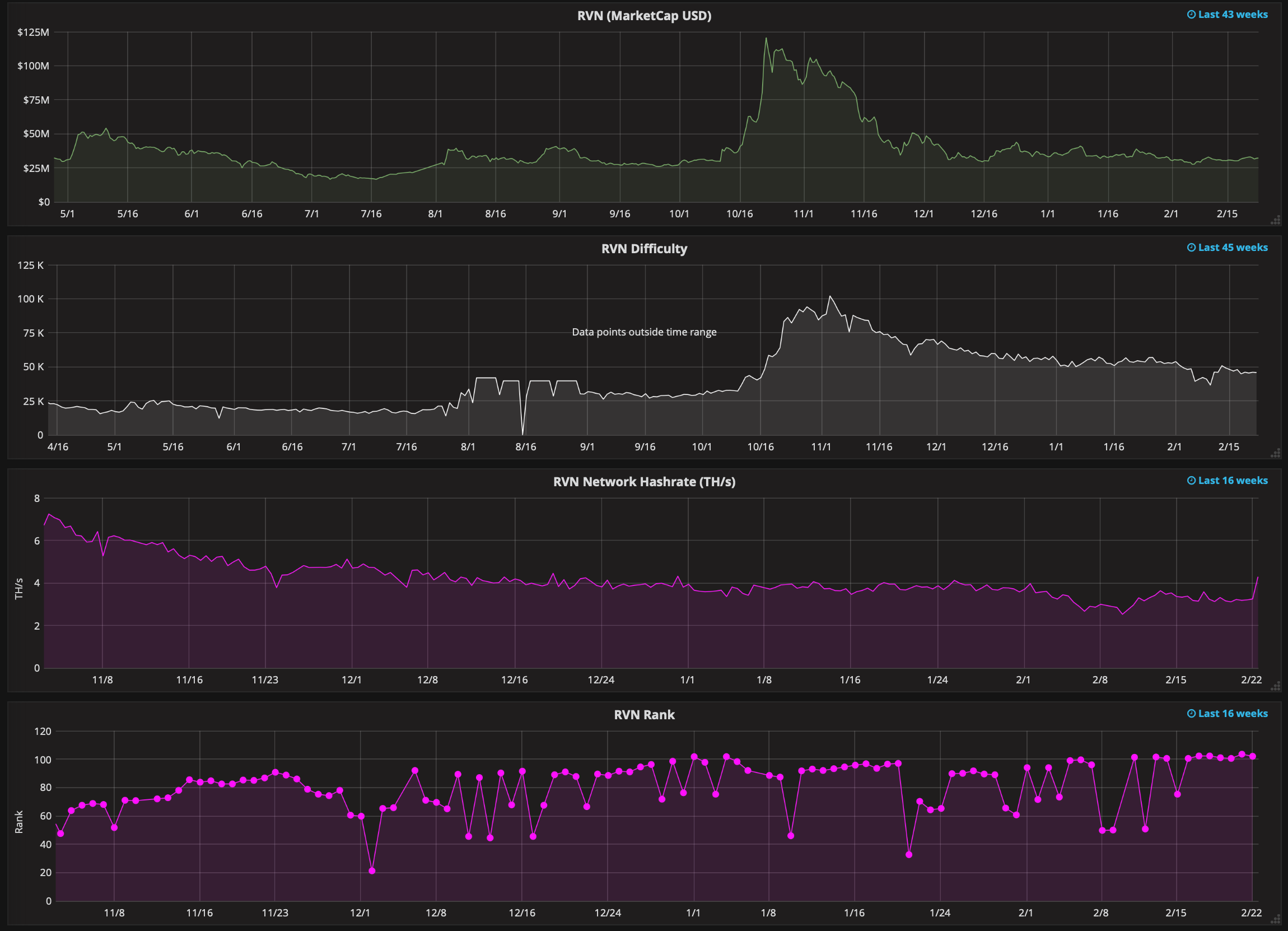
Task: Click the RVN Rank panel's clock icon
Action: pyautogui.click(x=1191, y=714)
